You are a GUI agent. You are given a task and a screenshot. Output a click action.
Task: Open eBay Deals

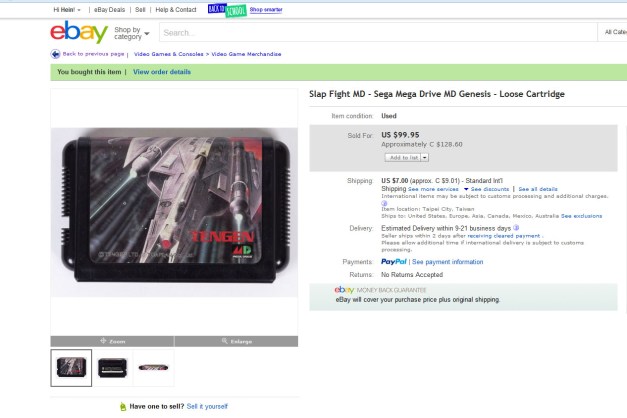(109, 10)
